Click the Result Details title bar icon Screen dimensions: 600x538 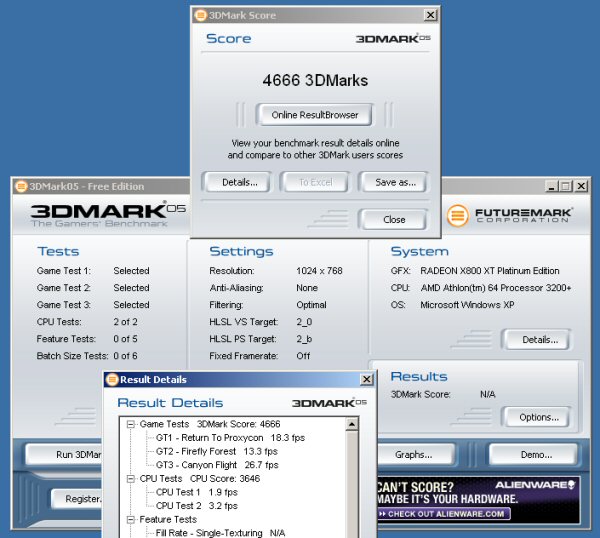click(112, 380)
